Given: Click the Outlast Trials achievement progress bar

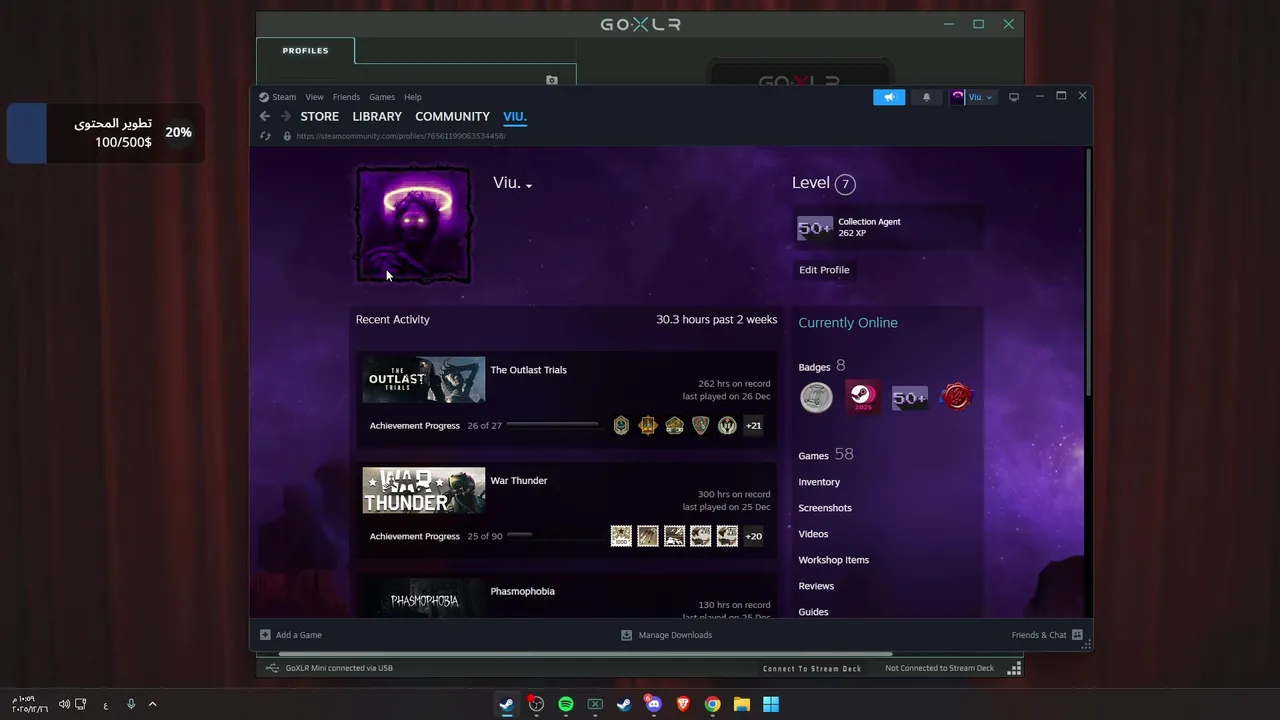Looking at the screenshot, I should (x=552, y=425).
